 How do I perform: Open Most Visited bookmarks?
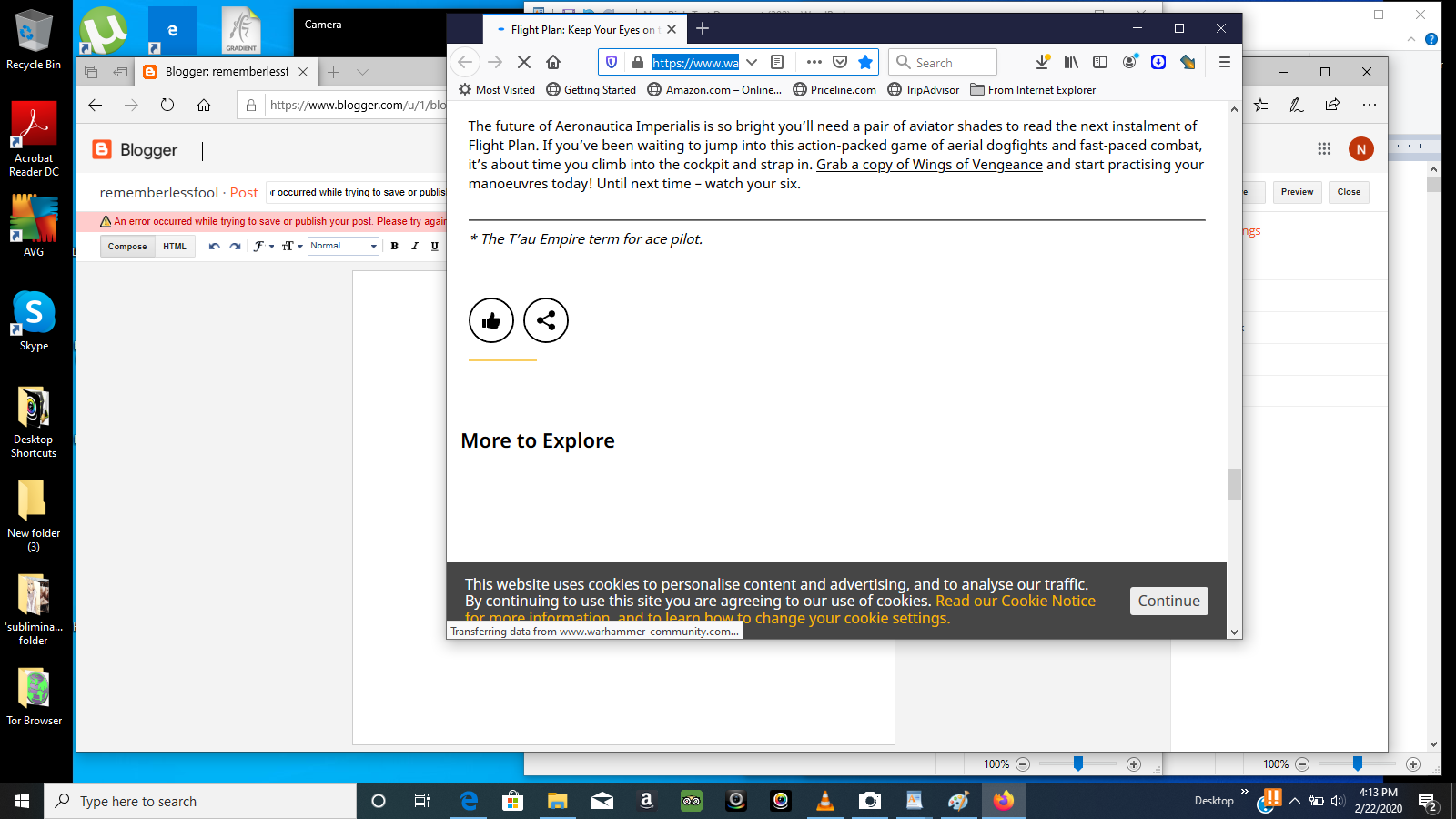pos(497,89)
